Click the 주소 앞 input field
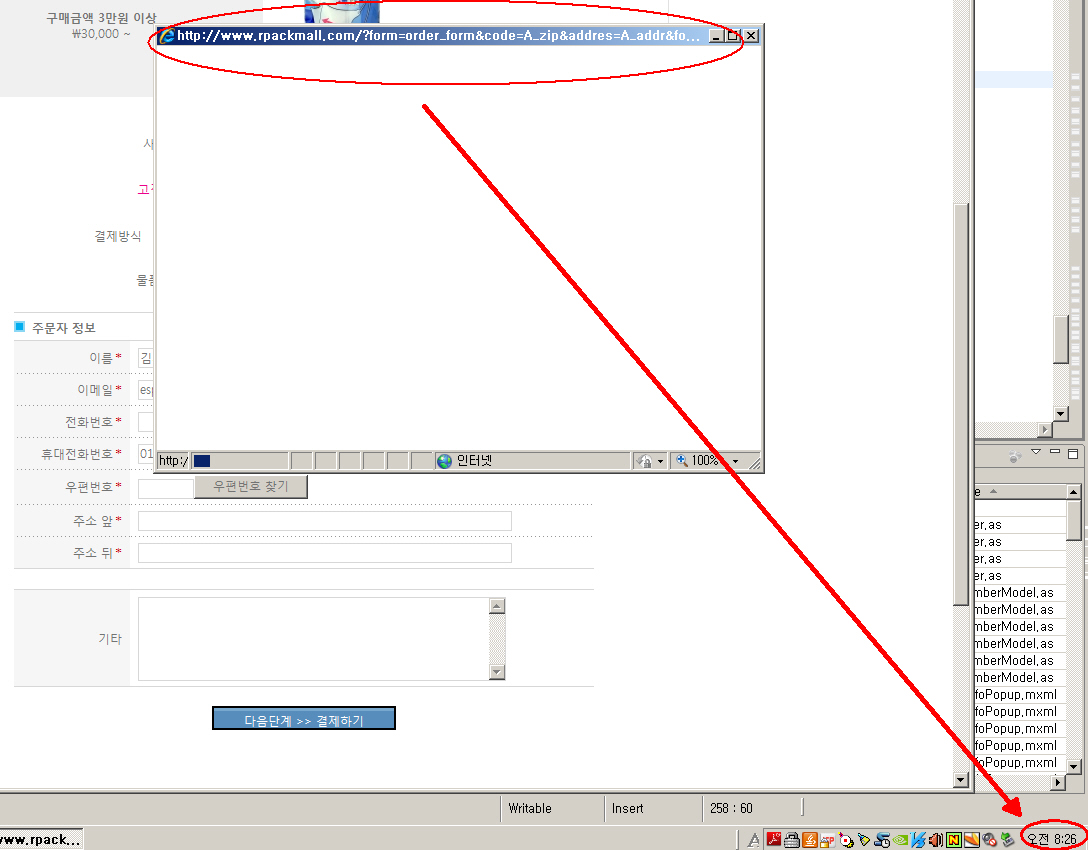This screenshot has width=1088, height=850. pyautogui.click(x=324, y=521)
